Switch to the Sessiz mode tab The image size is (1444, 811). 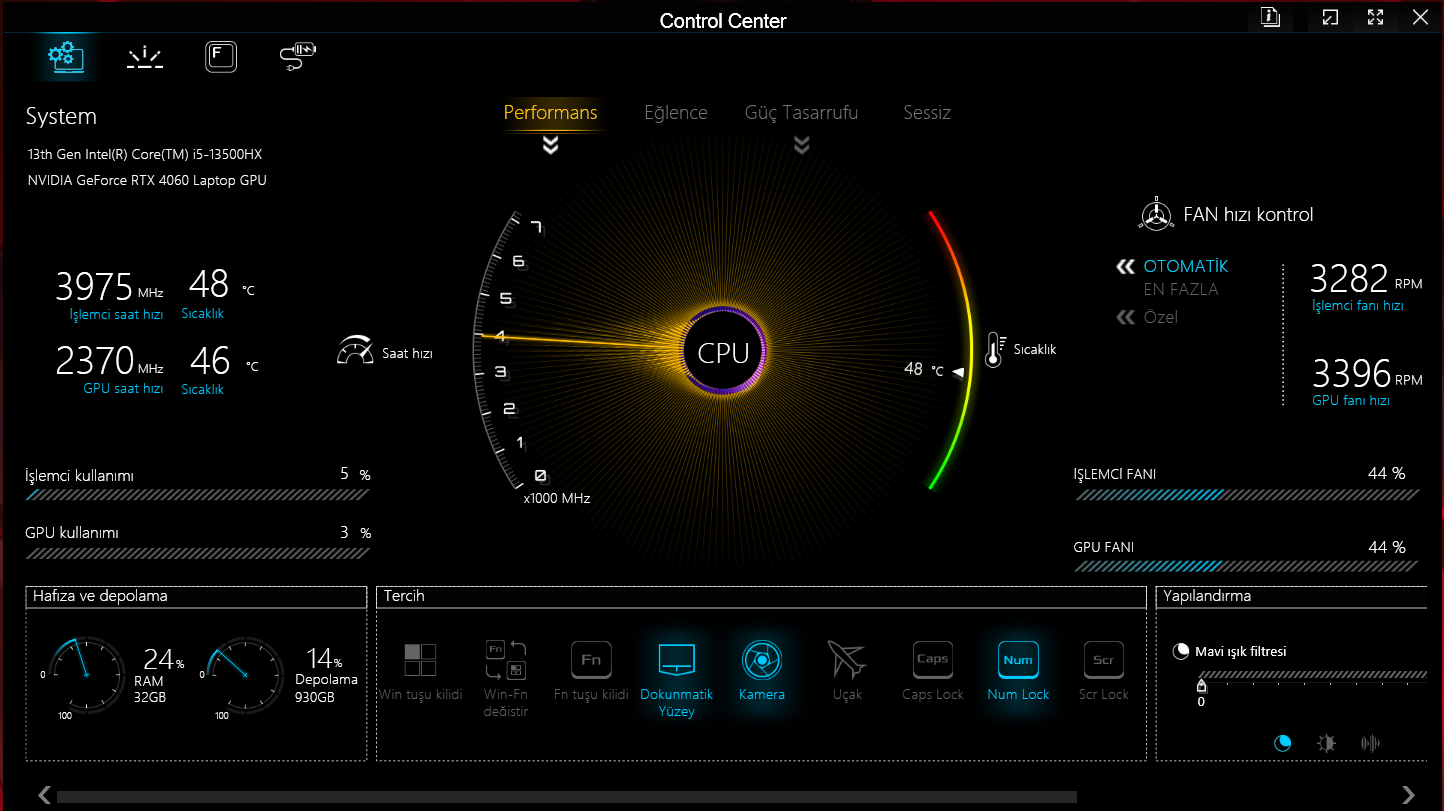coord(927,113)
